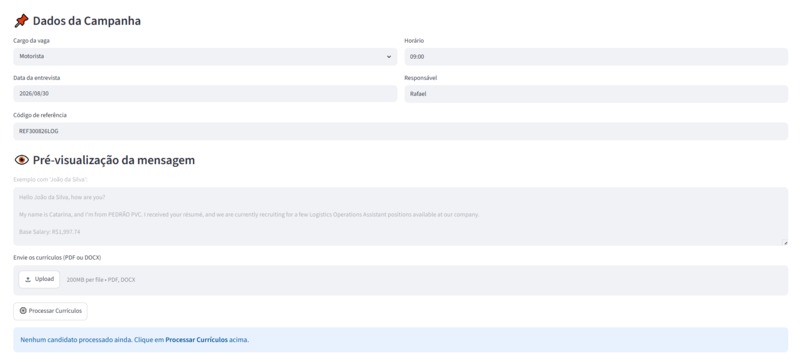The width and height of the screenshot is (806, 362).
Task: Click the resize handle of the preview text area
Action: 785,242
